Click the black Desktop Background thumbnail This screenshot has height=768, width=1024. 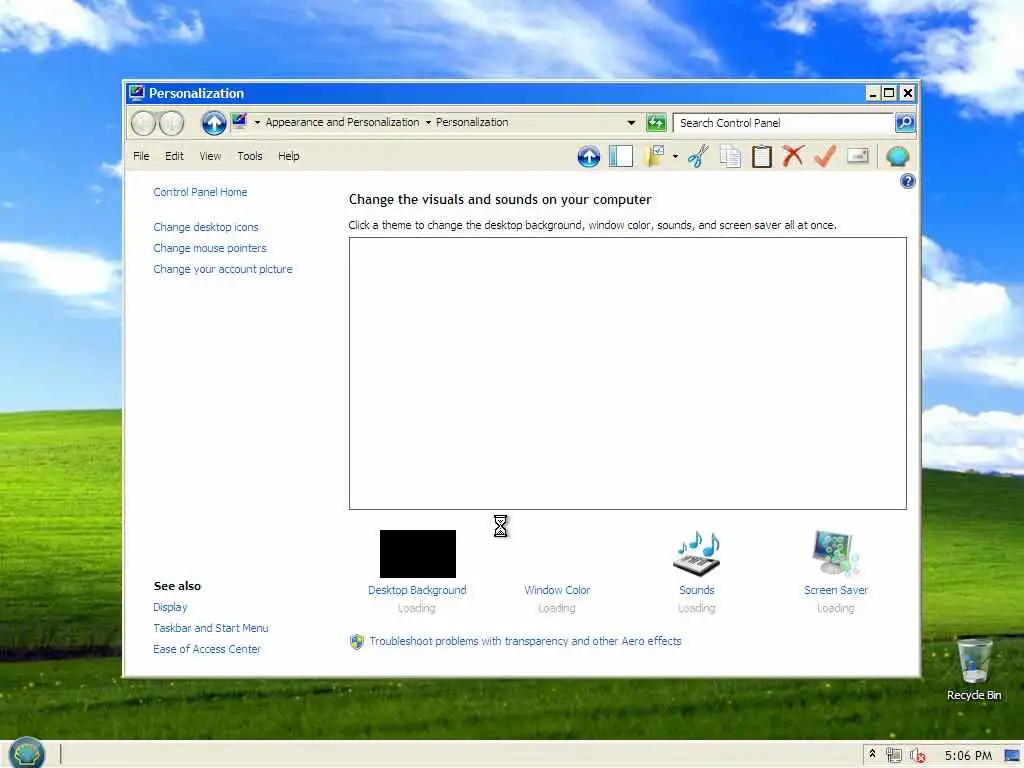pyautogui.click(x=418, y=554)
